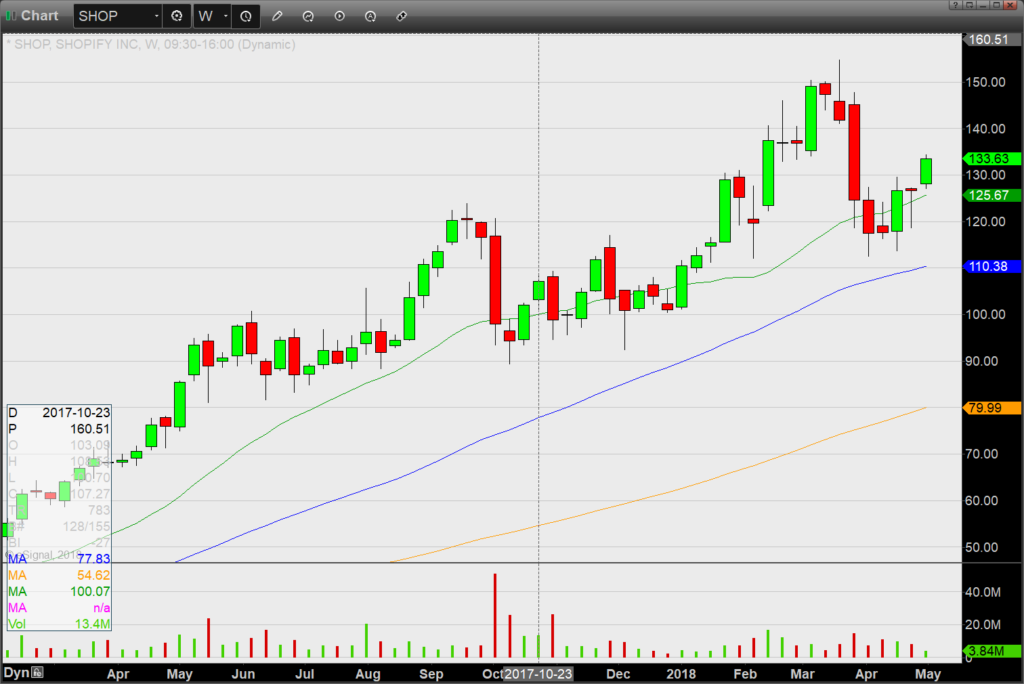Click the replay play-circle icon
The image size is (1024, 684).
[x=340, y=16]
